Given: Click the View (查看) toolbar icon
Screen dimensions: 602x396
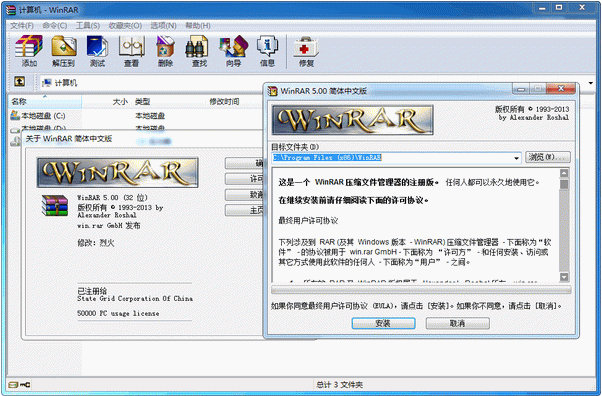Looking at the screenshot, I should [x=131, y=46].
